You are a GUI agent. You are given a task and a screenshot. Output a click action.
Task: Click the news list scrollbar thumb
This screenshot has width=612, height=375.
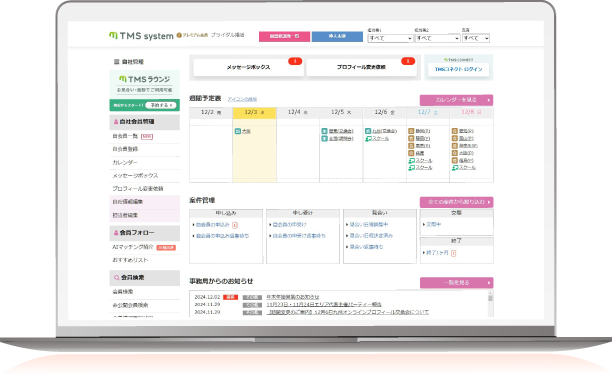[490, 299]
